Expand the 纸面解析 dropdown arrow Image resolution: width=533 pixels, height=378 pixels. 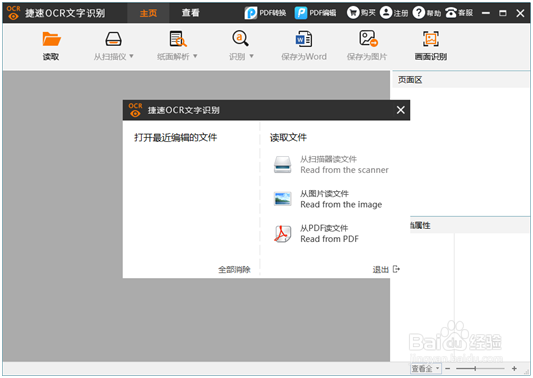pos(195,56)
